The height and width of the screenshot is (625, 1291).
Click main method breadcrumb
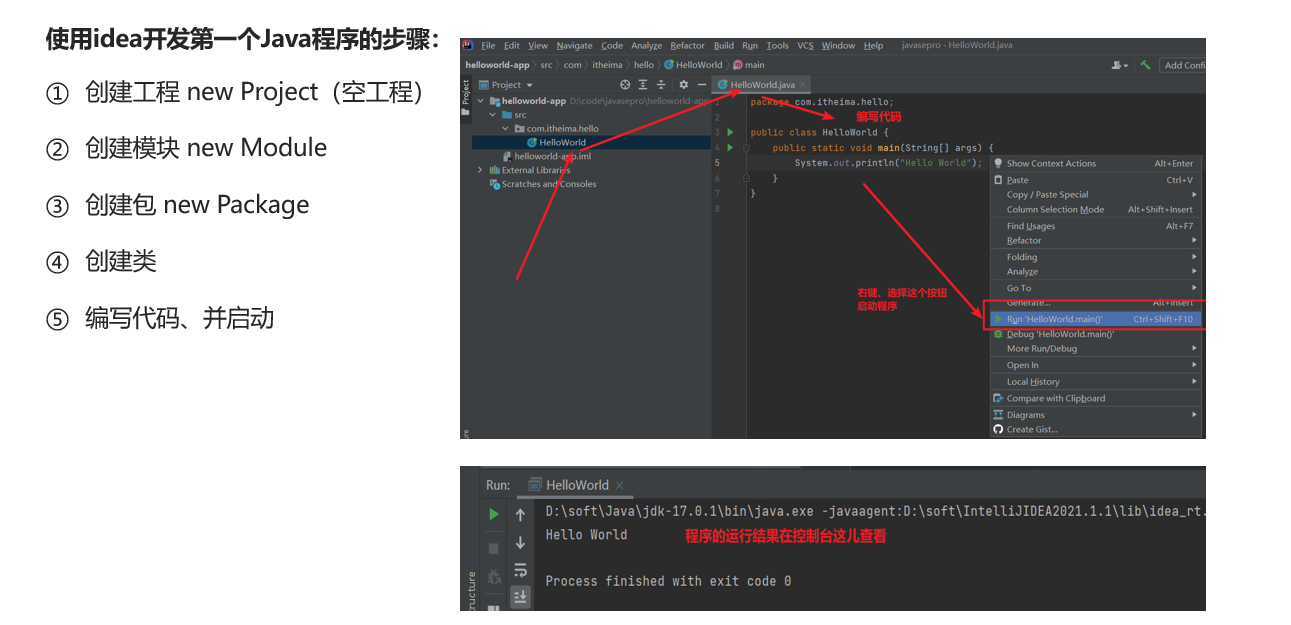click(750, 65)
